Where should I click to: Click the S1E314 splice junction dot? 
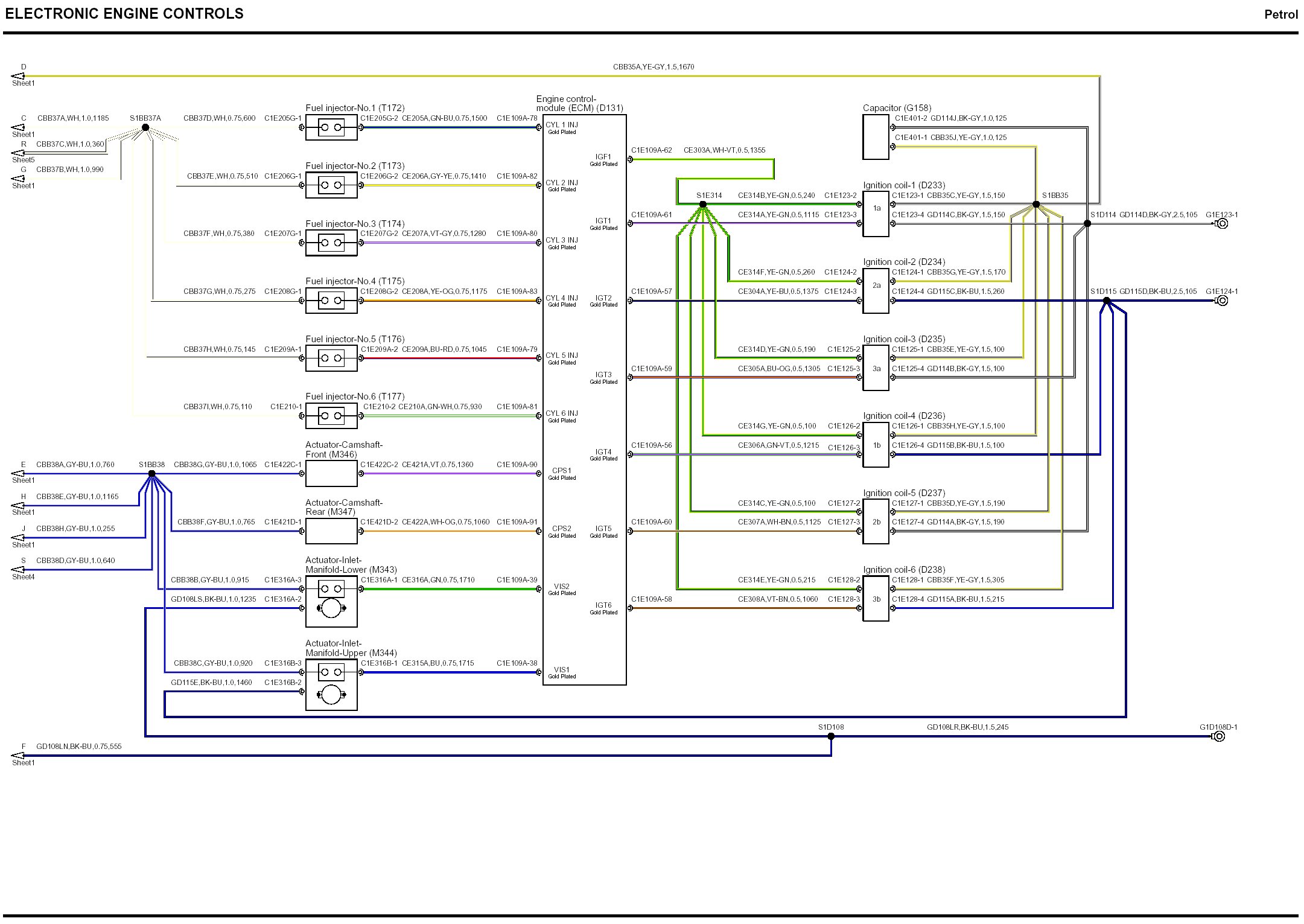[702, 205]
